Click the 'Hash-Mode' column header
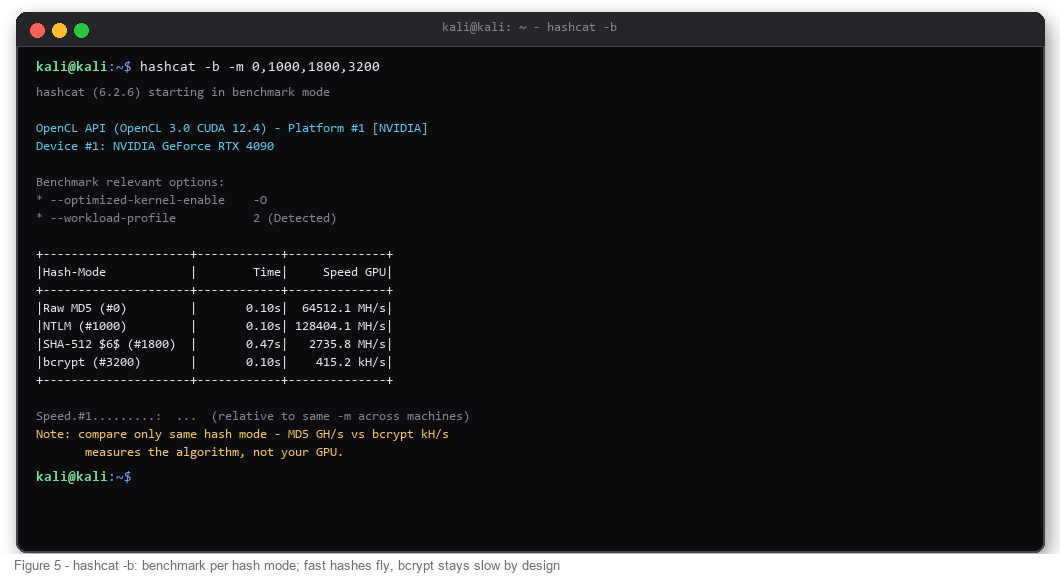The image size is (1060, 580). tap(74, 272)
